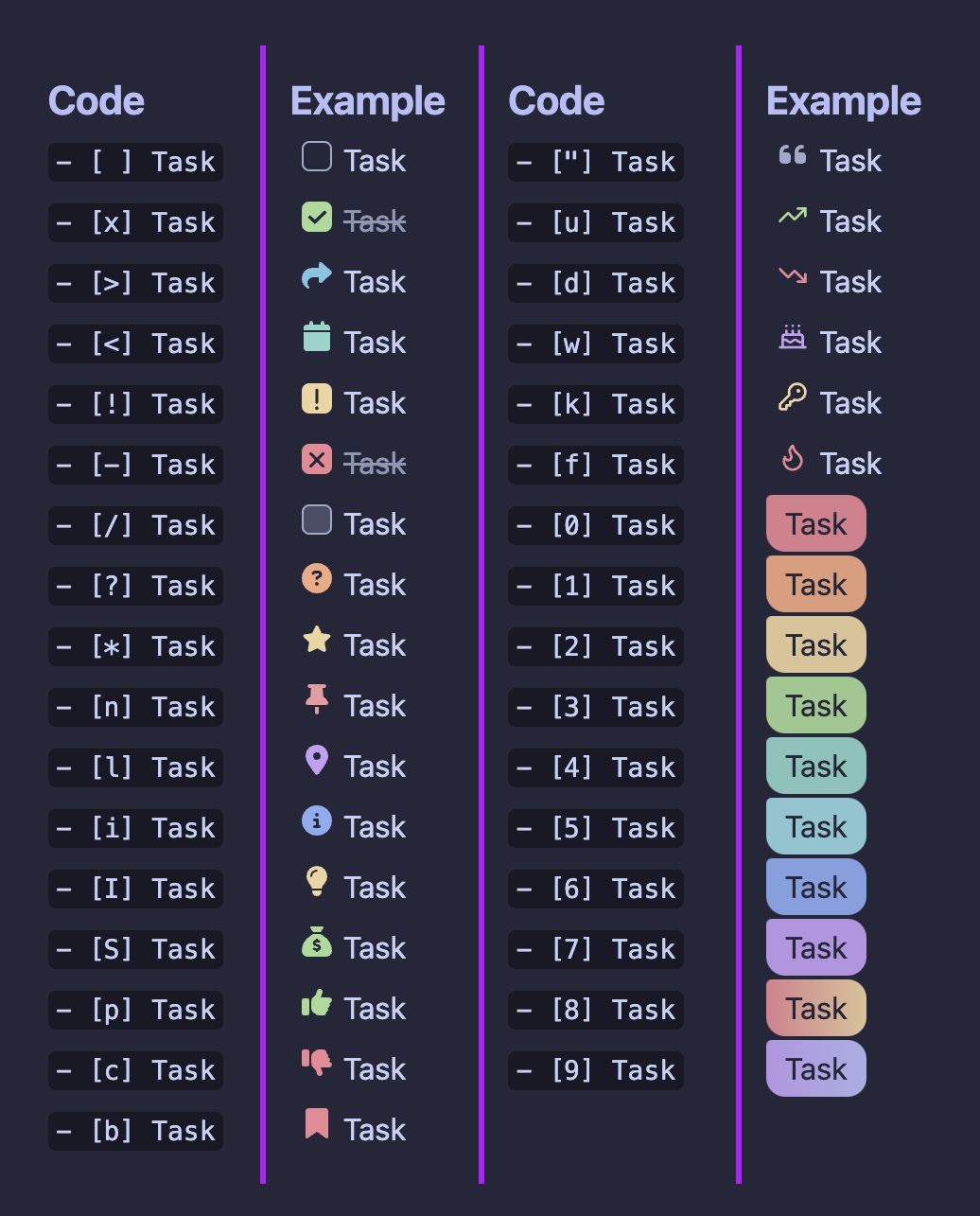
Task: Click the "- [9] Task" code block
Action: point(596,1070)
